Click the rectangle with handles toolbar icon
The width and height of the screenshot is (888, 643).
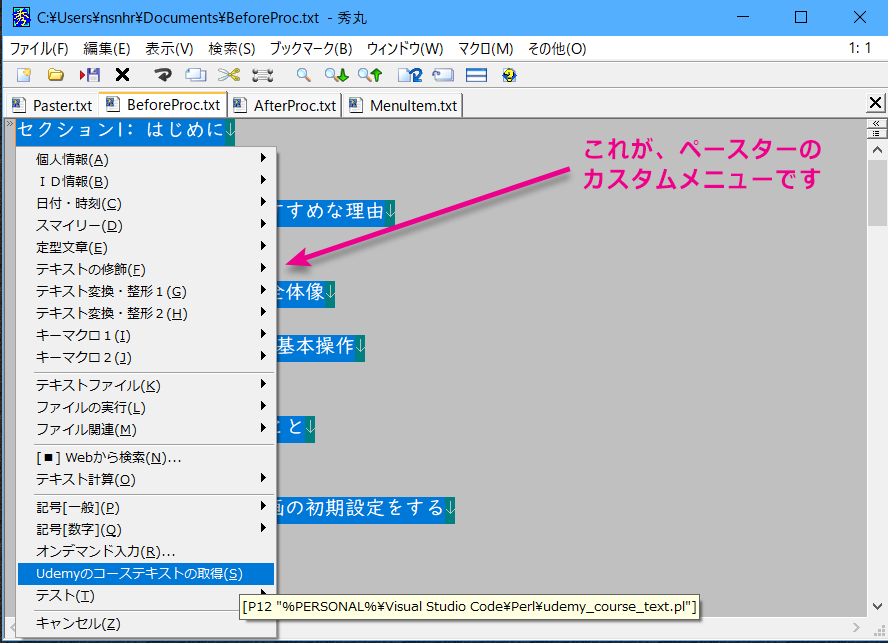(x=263, y=75)
